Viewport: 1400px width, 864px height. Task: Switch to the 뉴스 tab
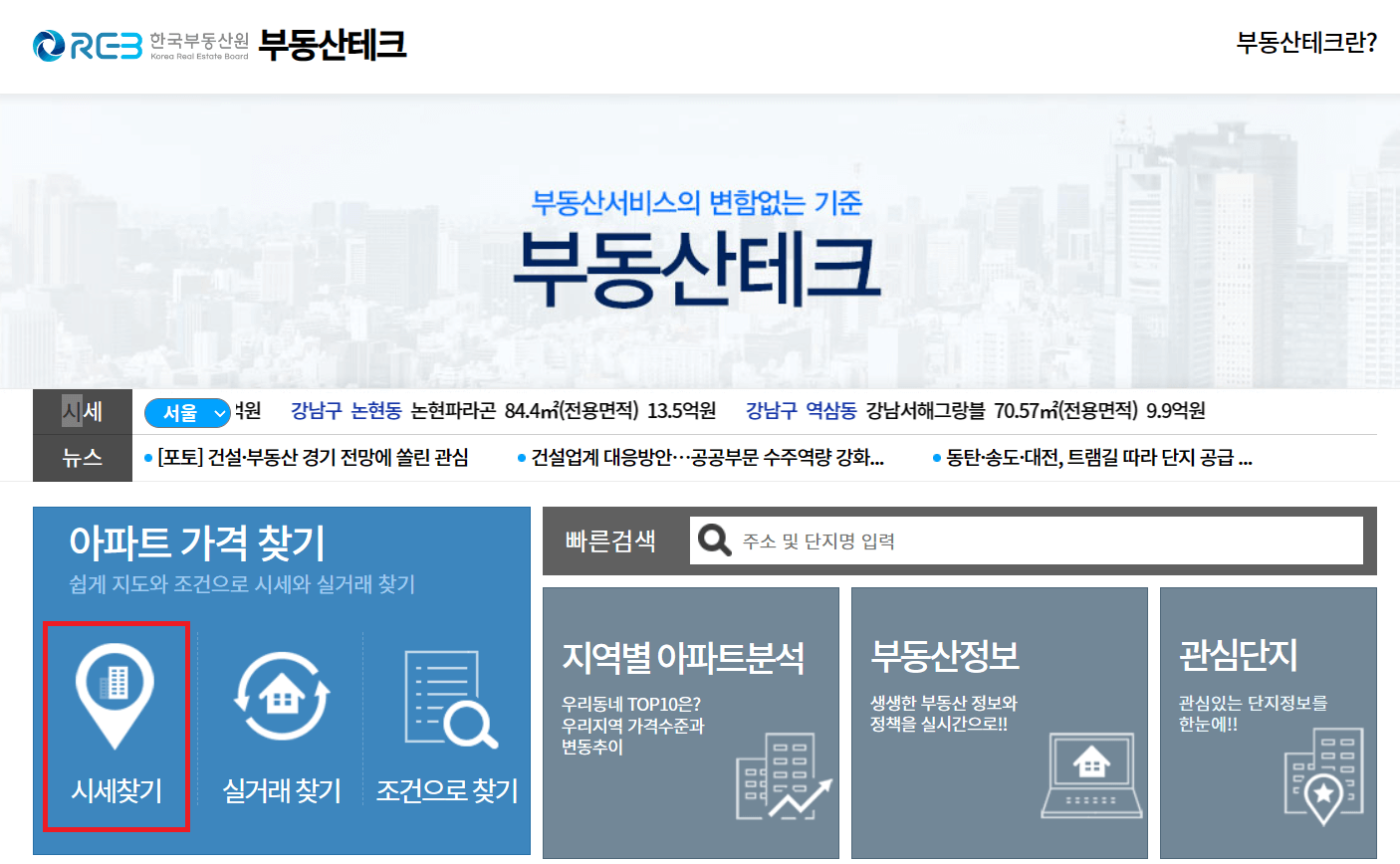click(82, 458)
